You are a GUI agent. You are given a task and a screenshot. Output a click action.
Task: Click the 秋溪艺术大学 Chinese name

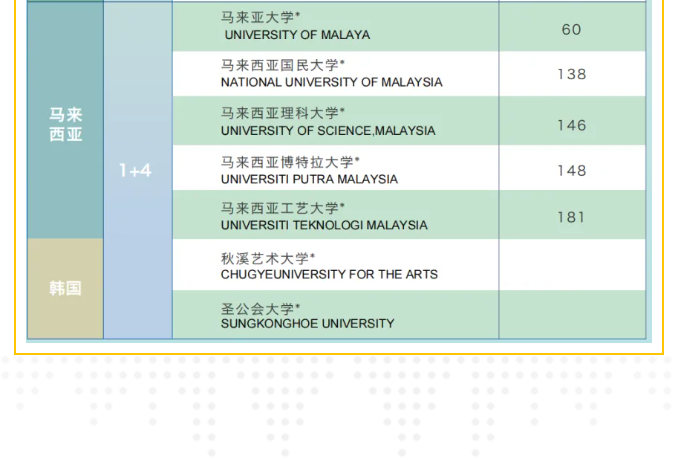[x=268, y=257]
